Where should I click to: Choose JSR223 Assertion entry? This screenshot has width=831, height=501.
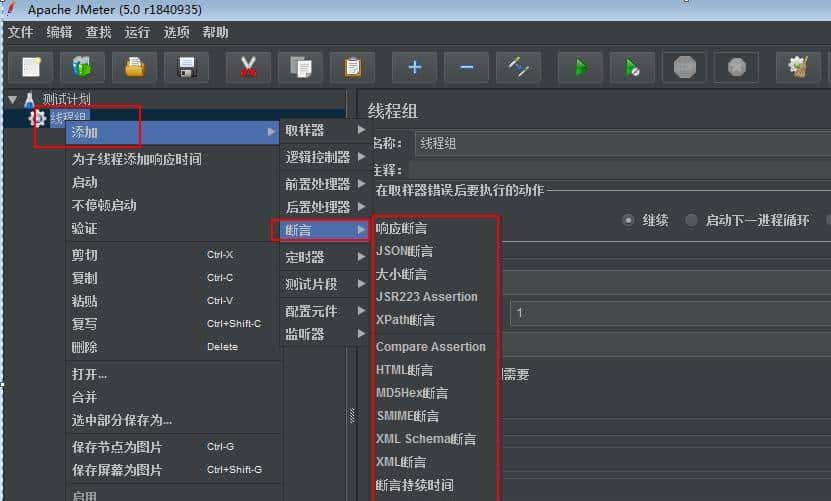(427, 297)
